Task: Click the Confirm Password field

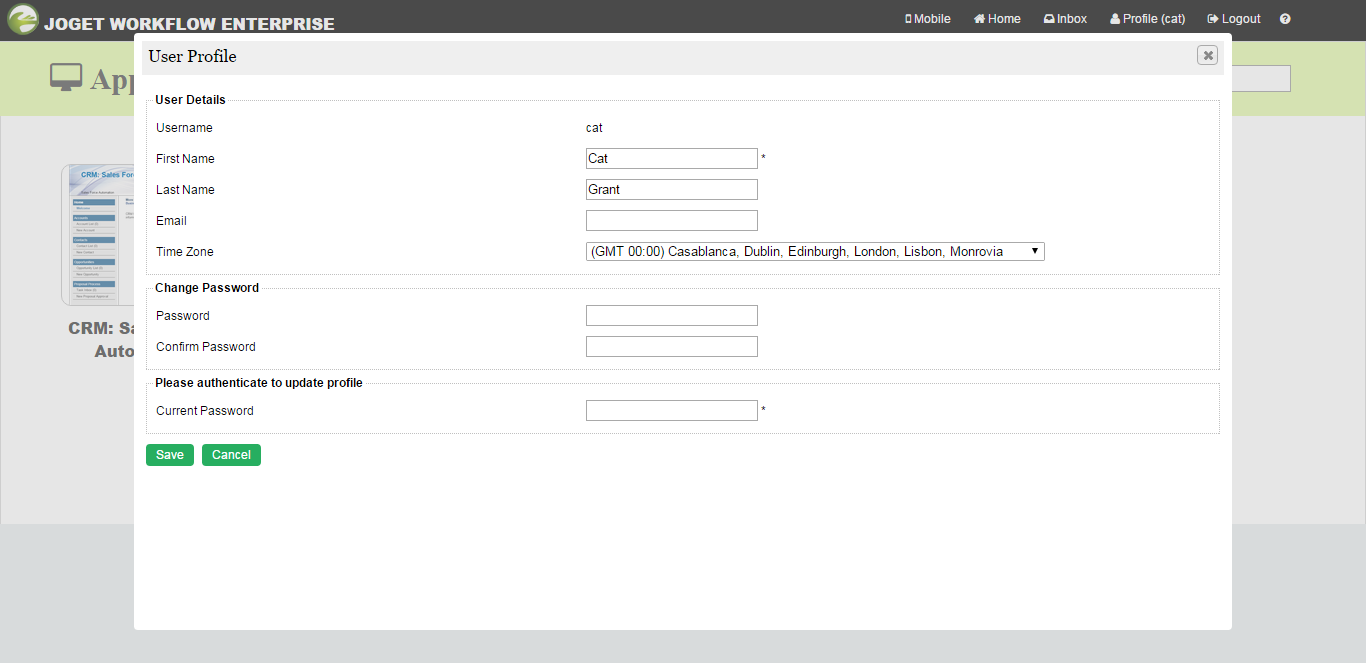Action: [x=671, y=347]
